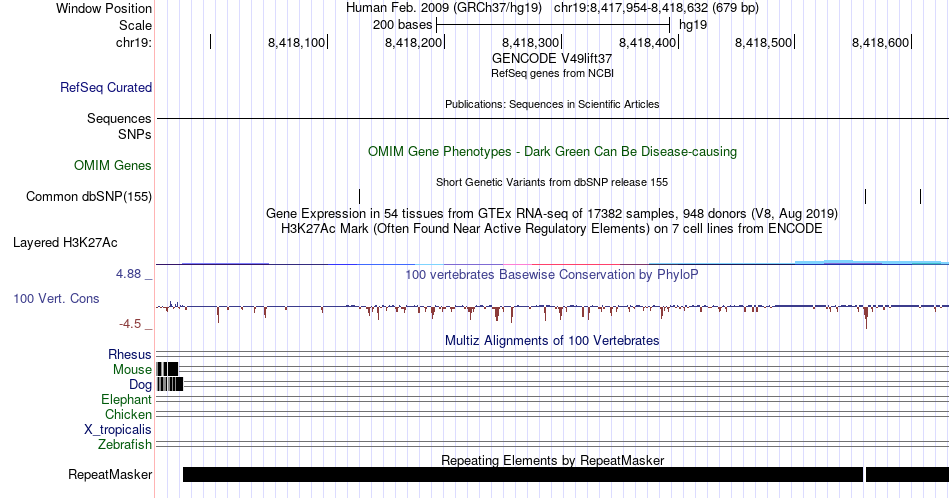Viewport: 950px width, 498px height.
Task: Click the GENCODE V49lift37 track title
Action: [x=551, y=59]
